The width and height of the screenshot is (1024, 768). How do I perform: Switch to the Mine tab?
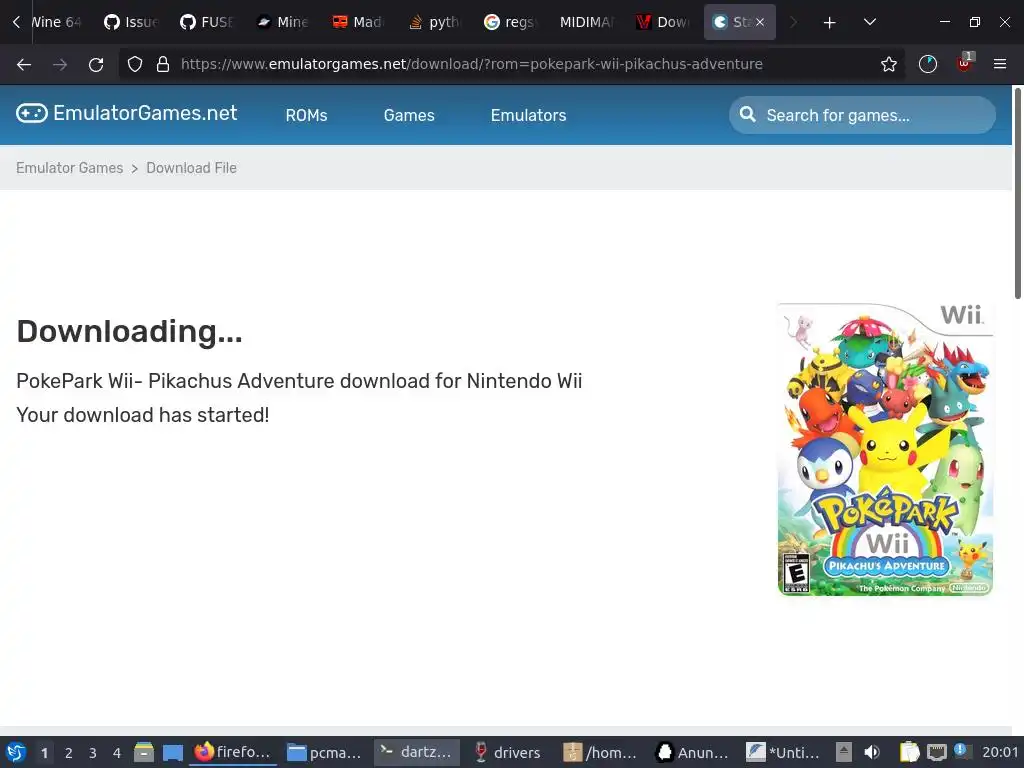click(283, 22)
